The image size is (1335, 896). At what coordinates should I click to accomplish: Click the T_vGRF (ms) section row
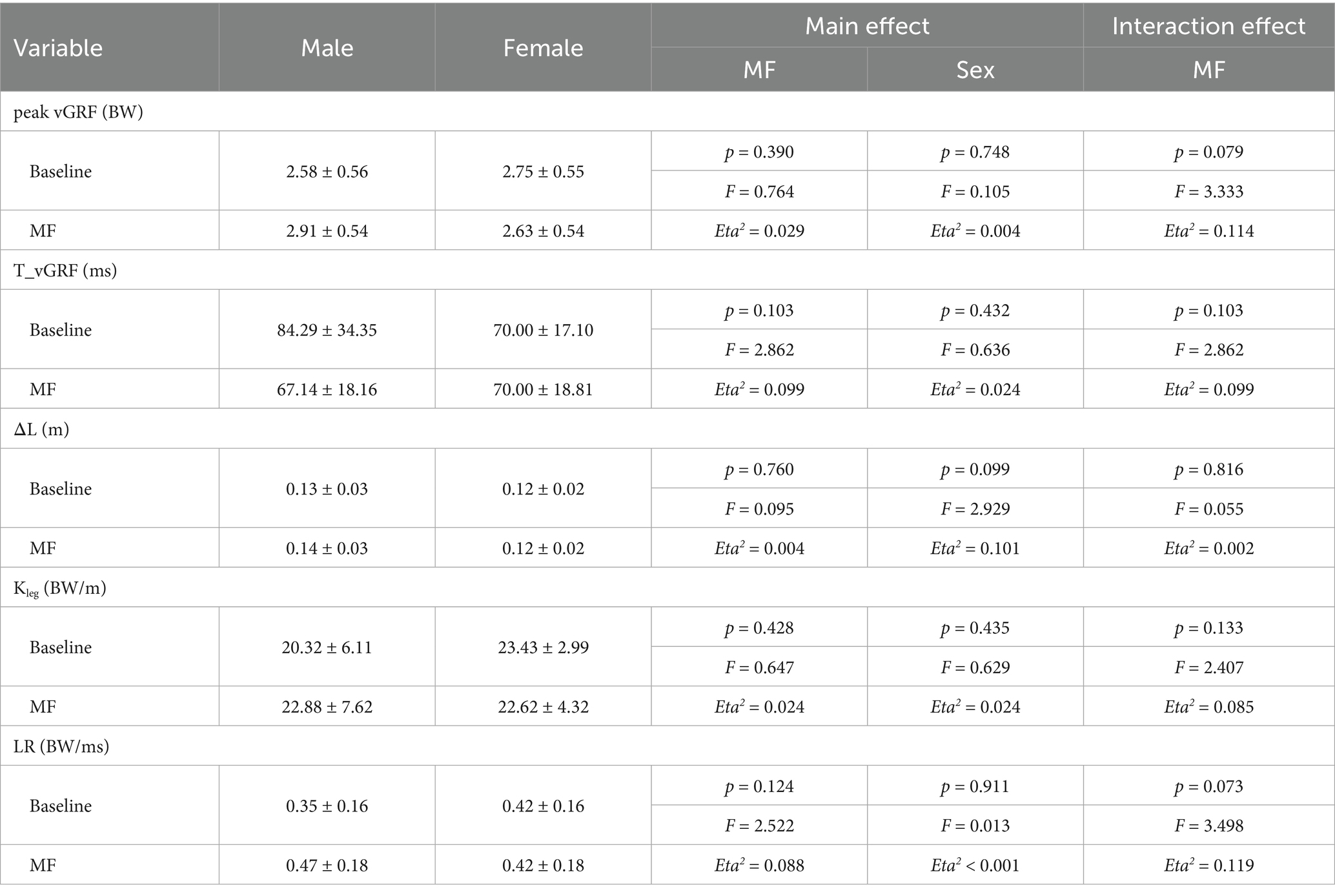pos(65,270)
